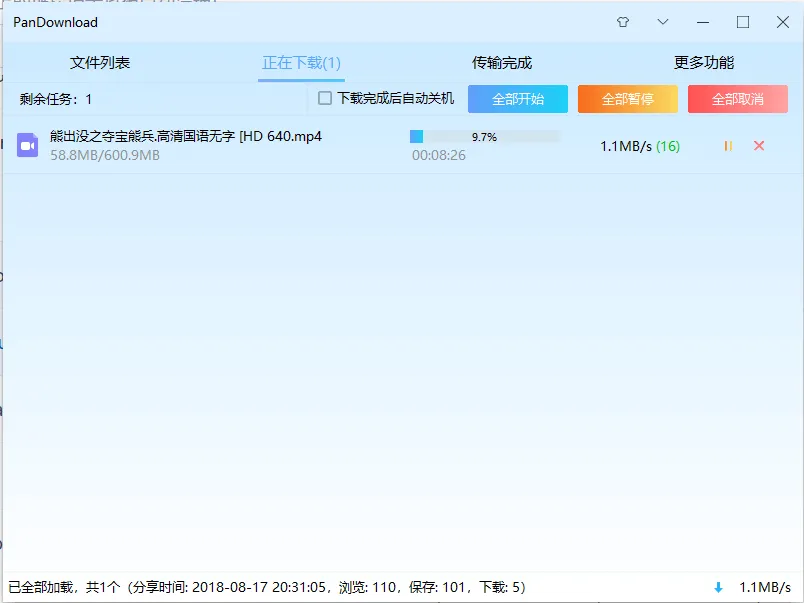Click the 全部取消 button
804x603 pixels.
coord(737,99)
